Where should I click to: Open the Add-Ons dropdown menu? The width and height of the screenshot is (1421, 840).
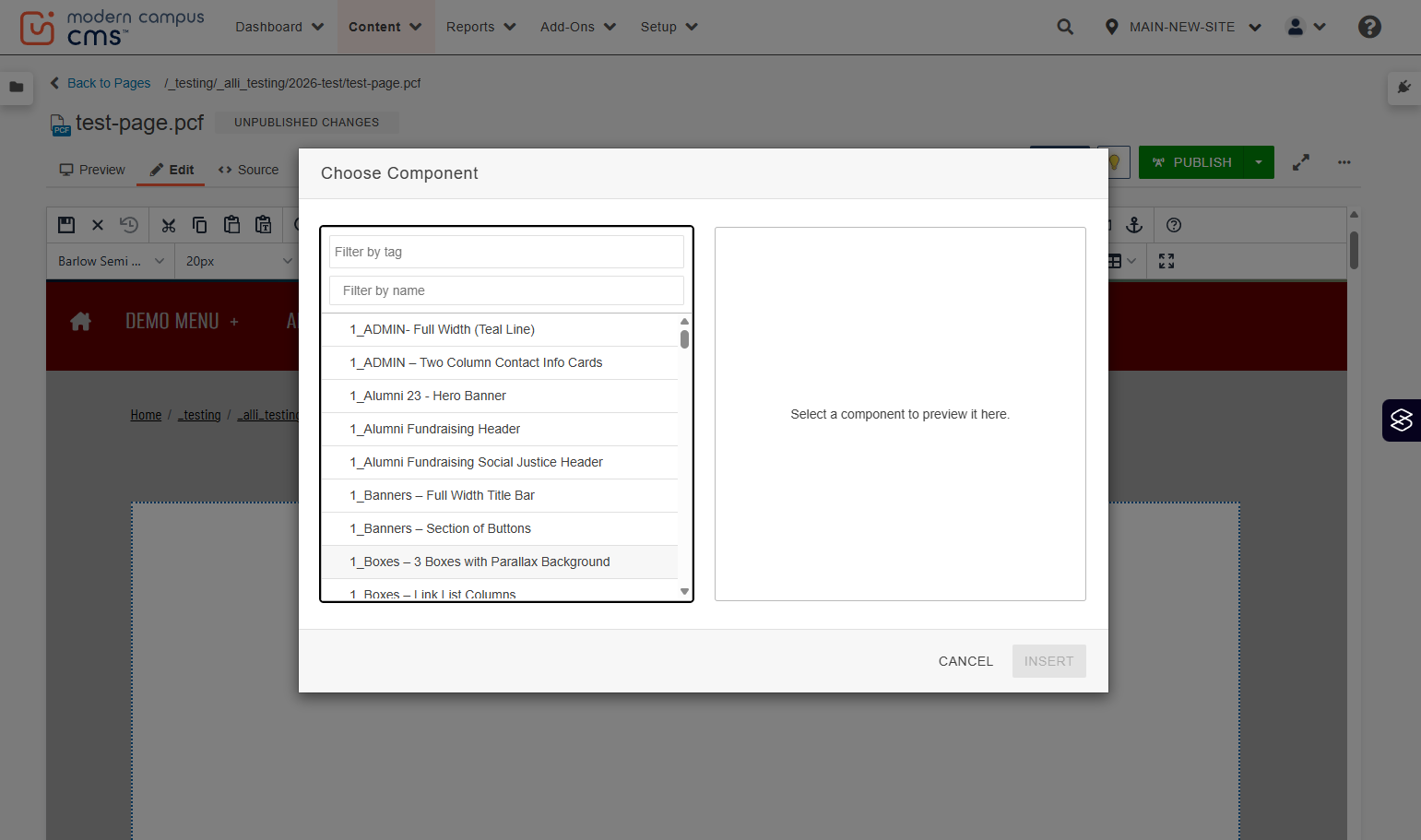click(578, 27)
